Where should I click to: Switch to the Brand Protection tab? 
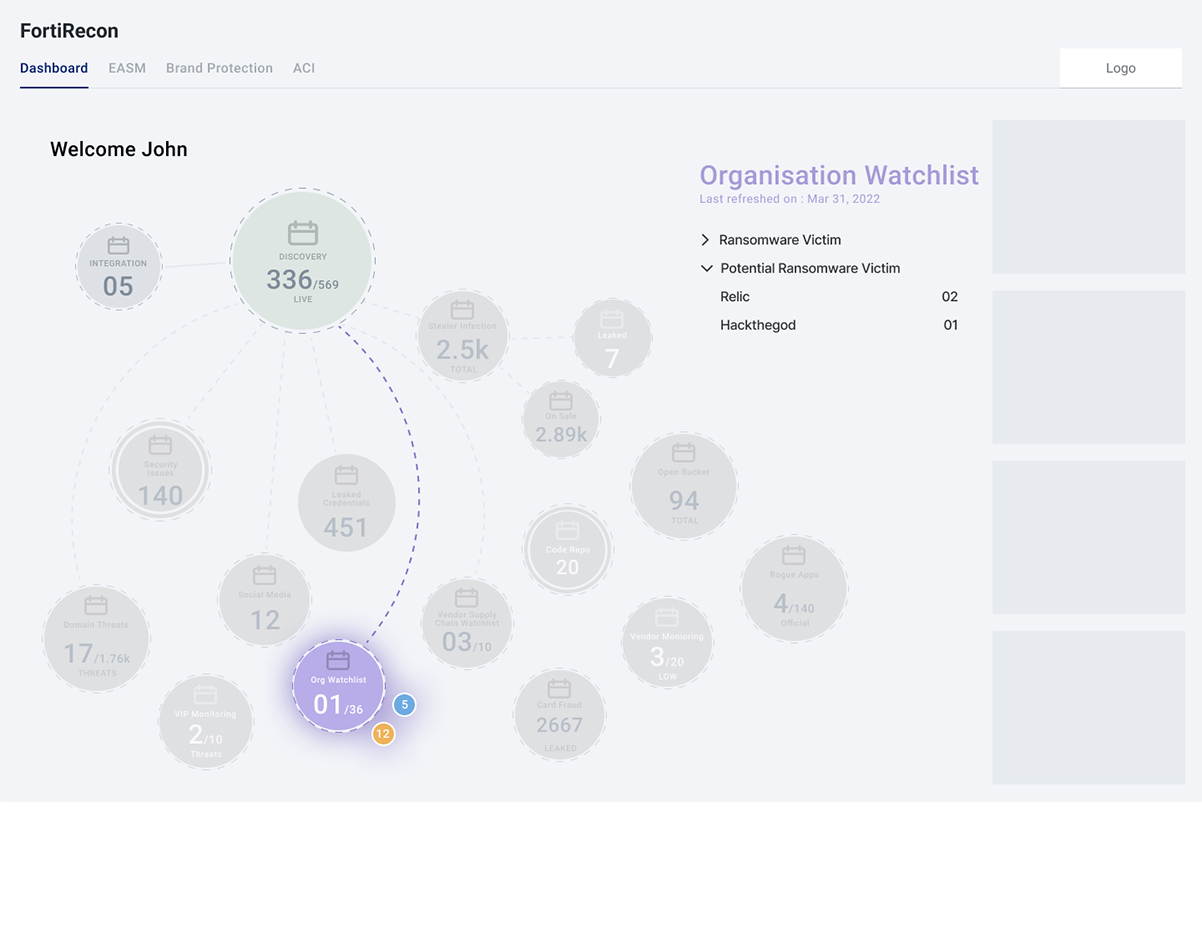click(x=219, y=68)
